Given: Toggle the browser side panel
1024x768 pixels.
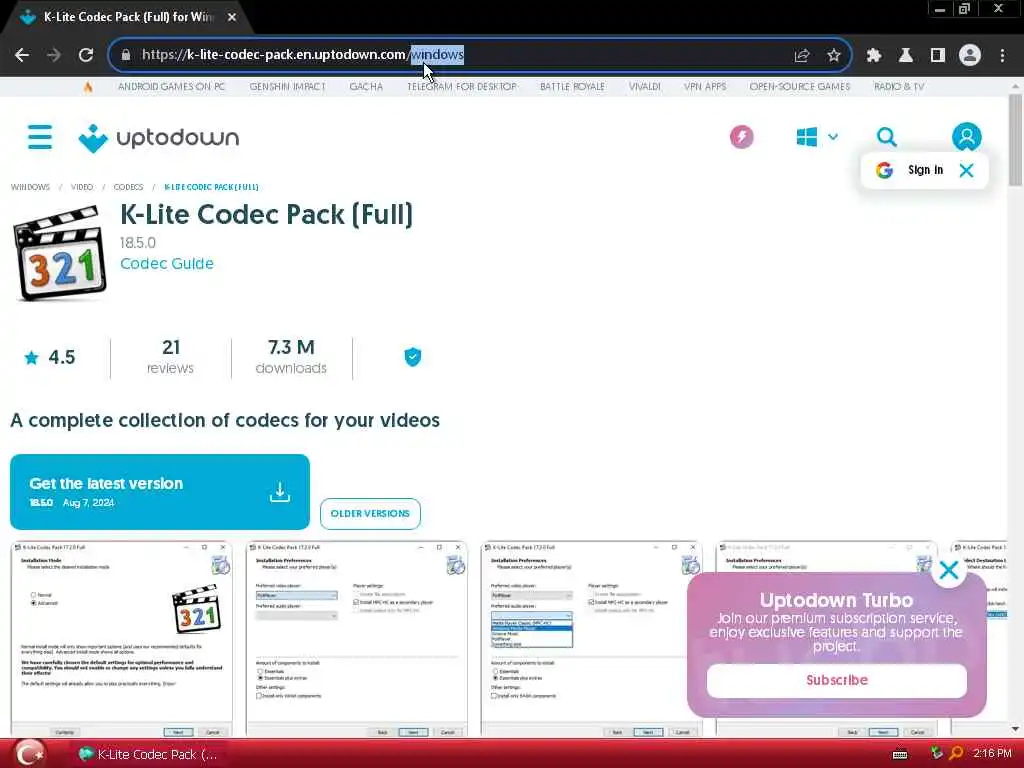Looking at the screenshot, I should pyautogui.click(x=938, y=56).
